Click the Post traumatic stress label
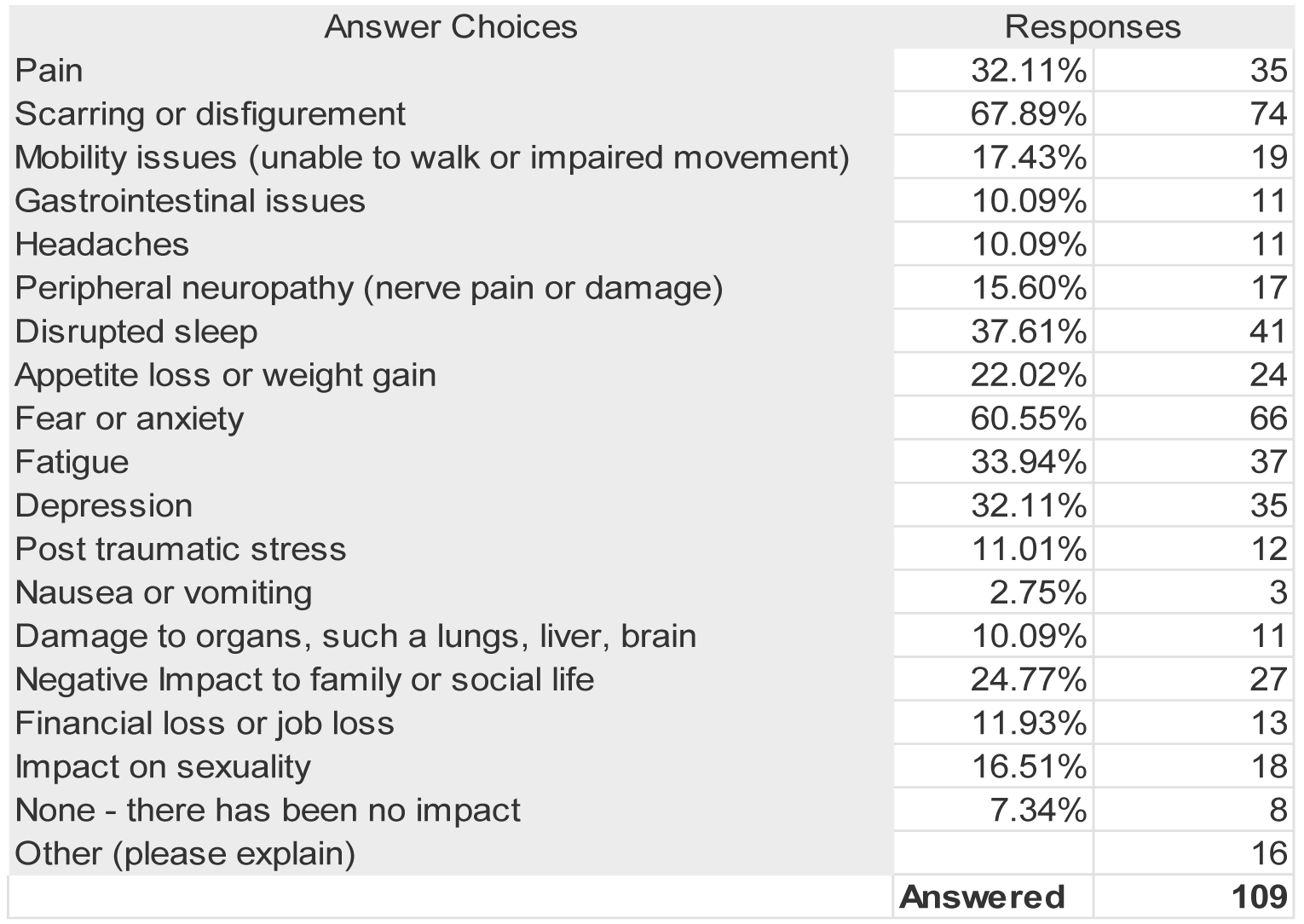Image resolution: width=1304 pixels, height=924 pixels. 181,549
